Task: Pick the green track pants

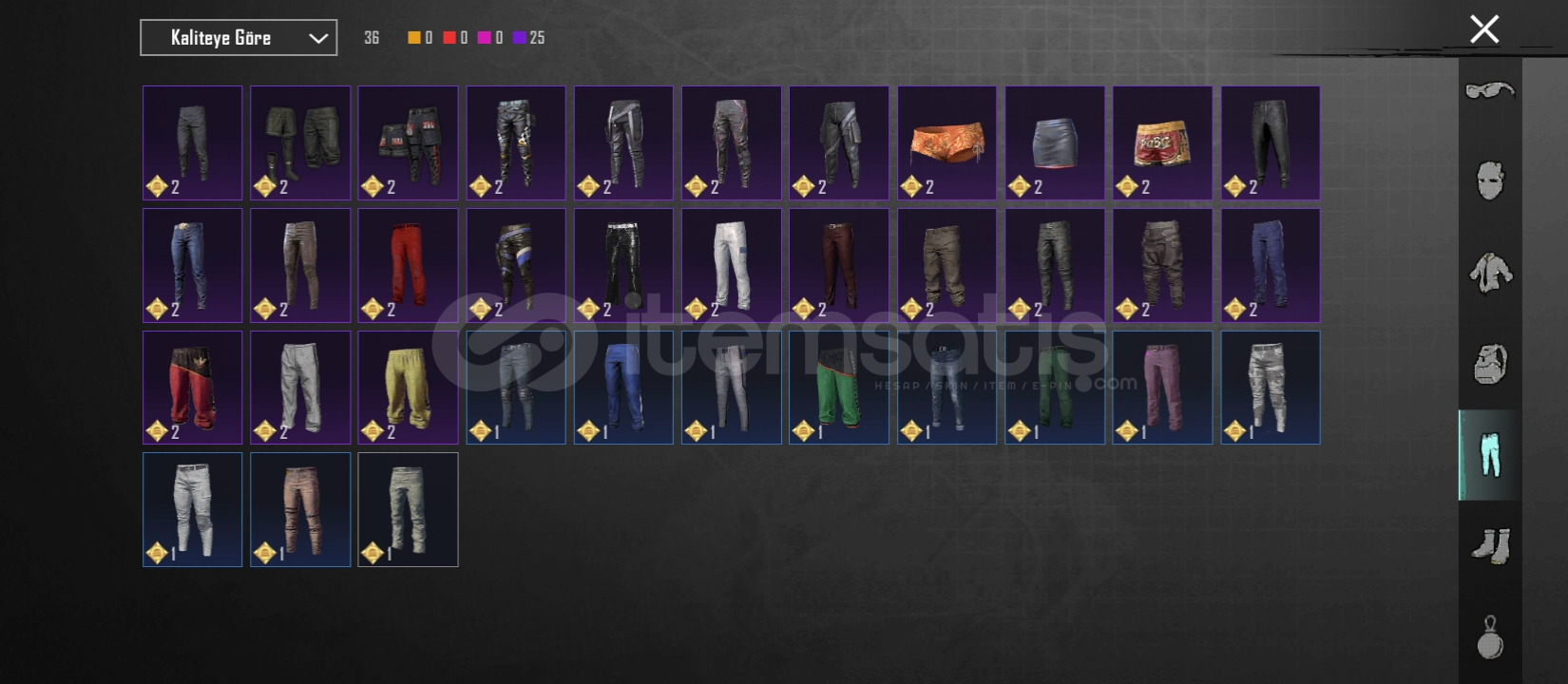Action: [x=839, y=387]
